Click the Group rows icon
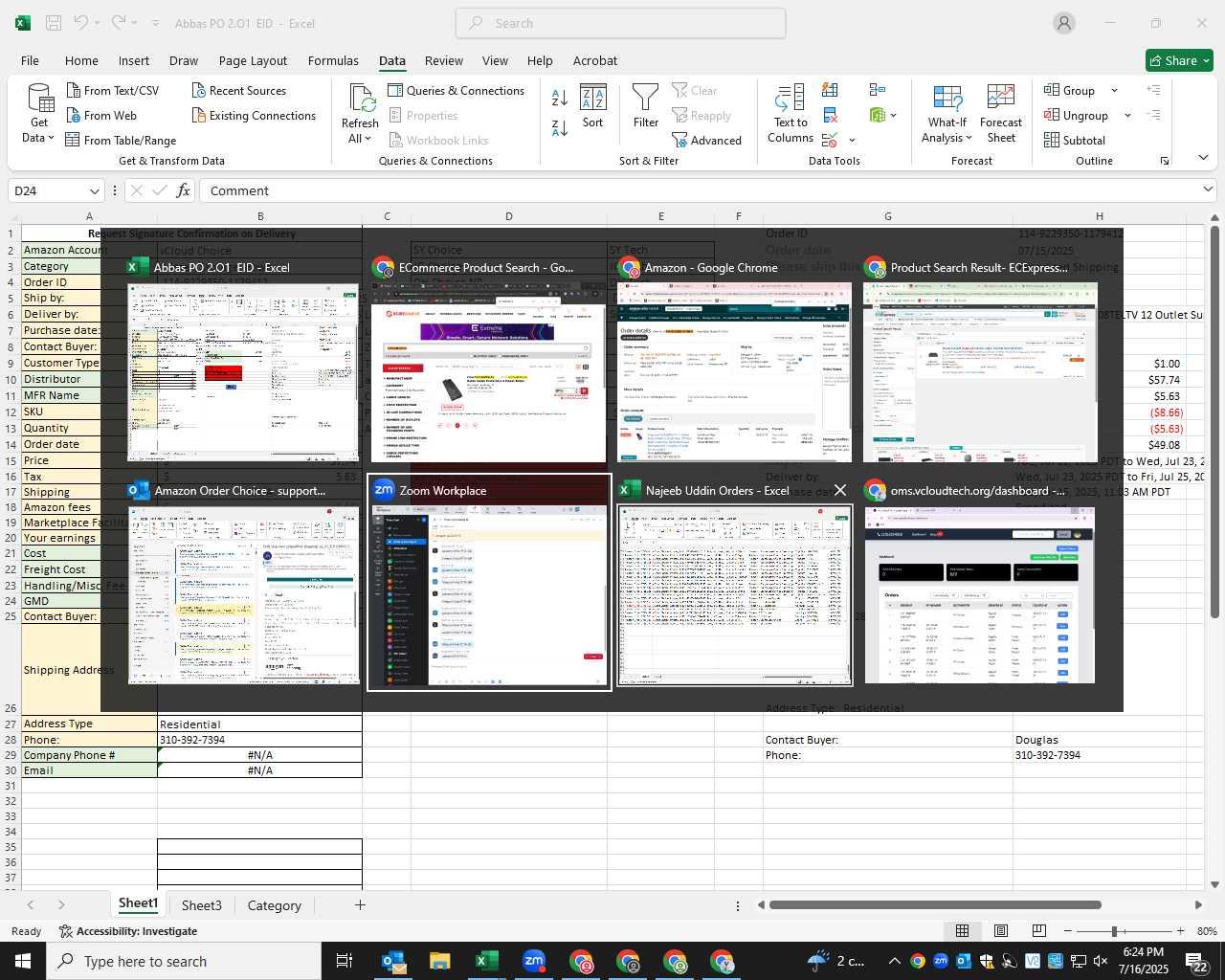The width and height of the screenshot is (1225, 980). pyautogui.click(x=1052, y=90)
